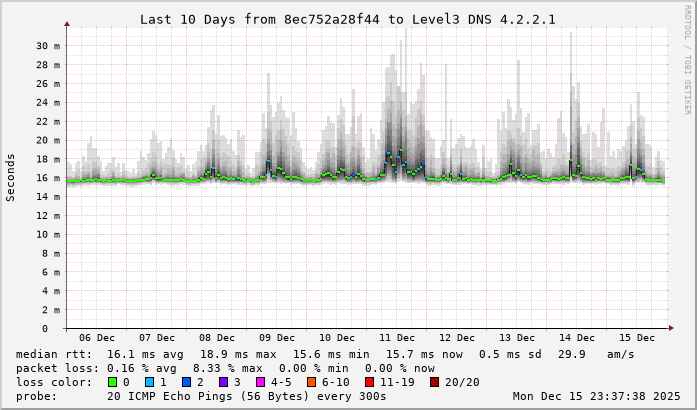Screen dimensions: 697x410
Task: Click the 06 Dec date label
Action: [97, 338]
